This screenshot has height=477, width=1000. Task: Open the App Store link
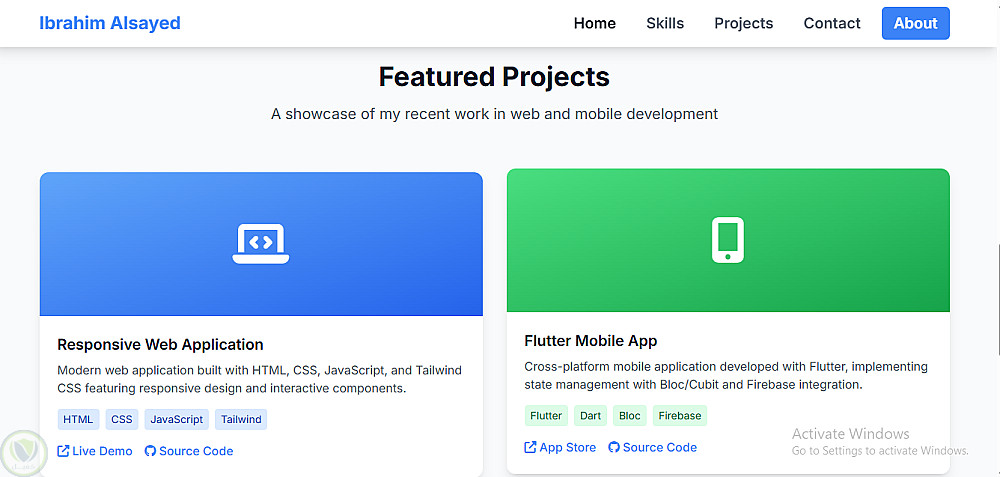pyautogui.click(x=567, y=447)
